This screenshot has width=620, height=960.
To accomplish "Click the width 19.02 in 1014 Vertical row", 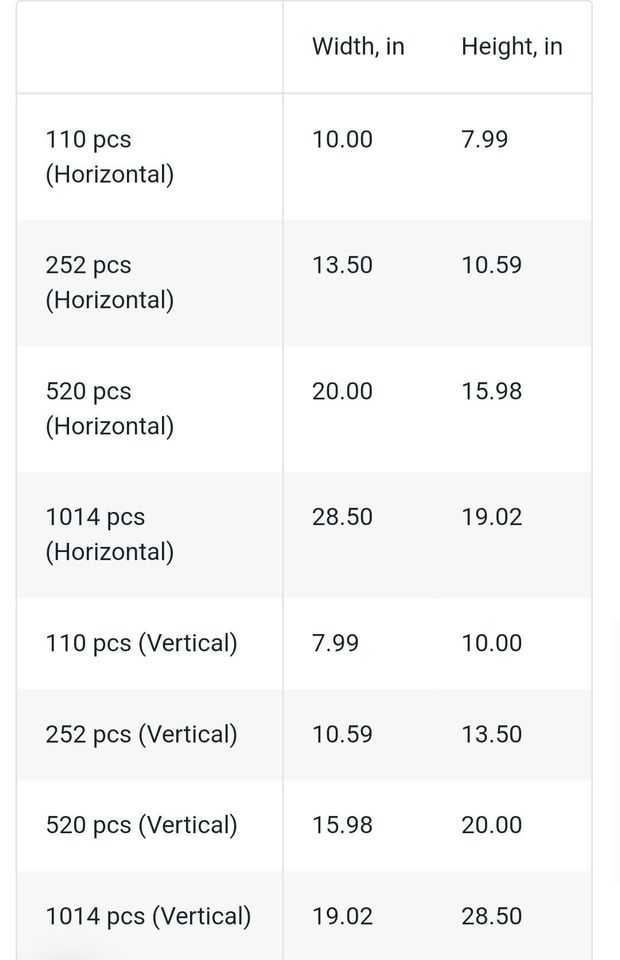I will pyautogui.click(x=342, y=916).
